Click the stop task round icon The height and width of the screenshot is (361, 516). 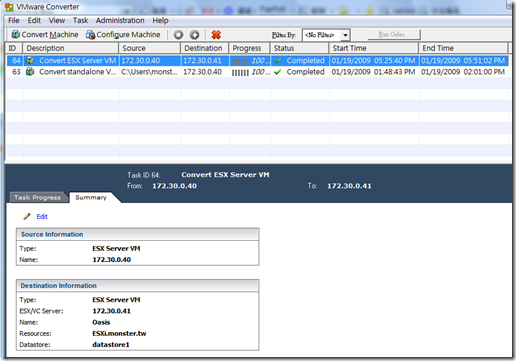tap(178, 35)
